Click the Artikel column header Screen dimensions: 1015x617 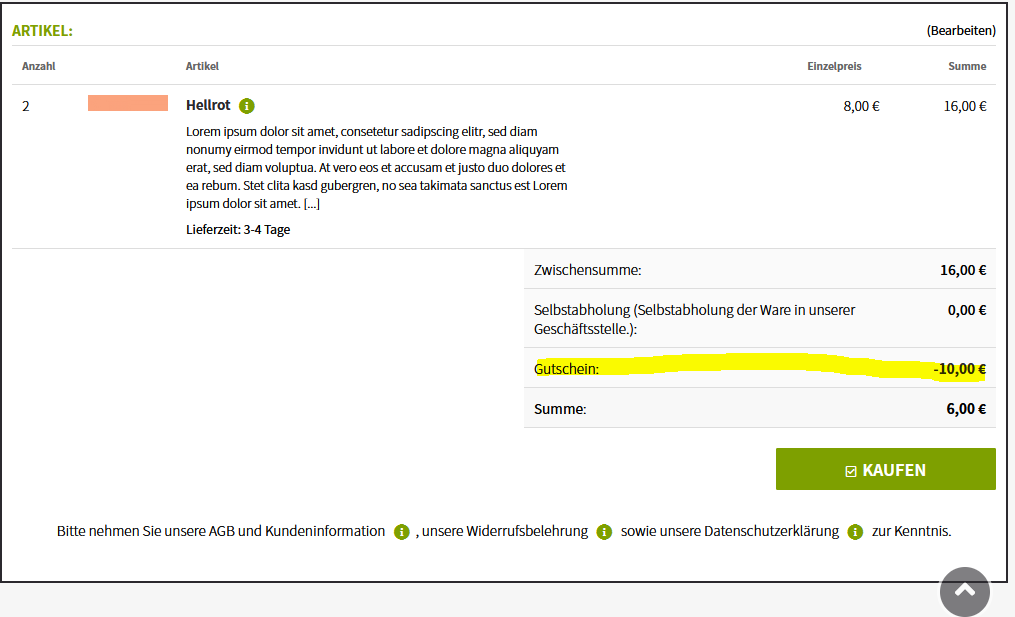pyautogui.click(x=202, y=66)
